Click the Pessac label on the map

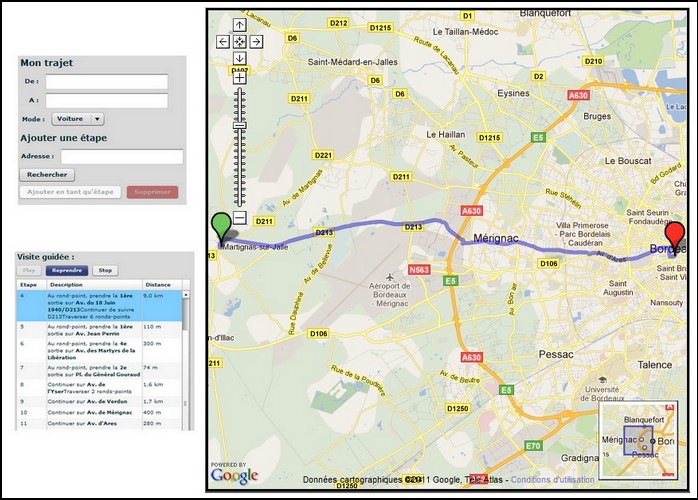click(x=556, y=355)
